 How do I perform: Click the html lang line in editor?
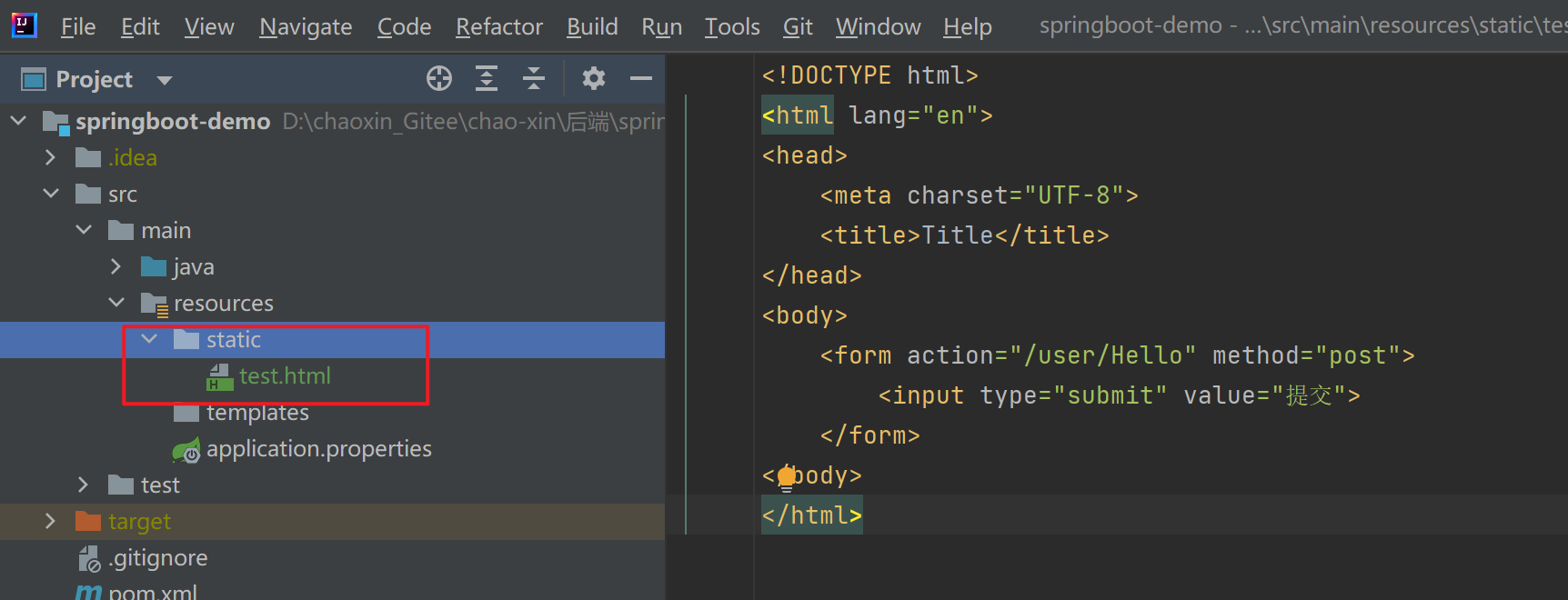tap(877, 115)
